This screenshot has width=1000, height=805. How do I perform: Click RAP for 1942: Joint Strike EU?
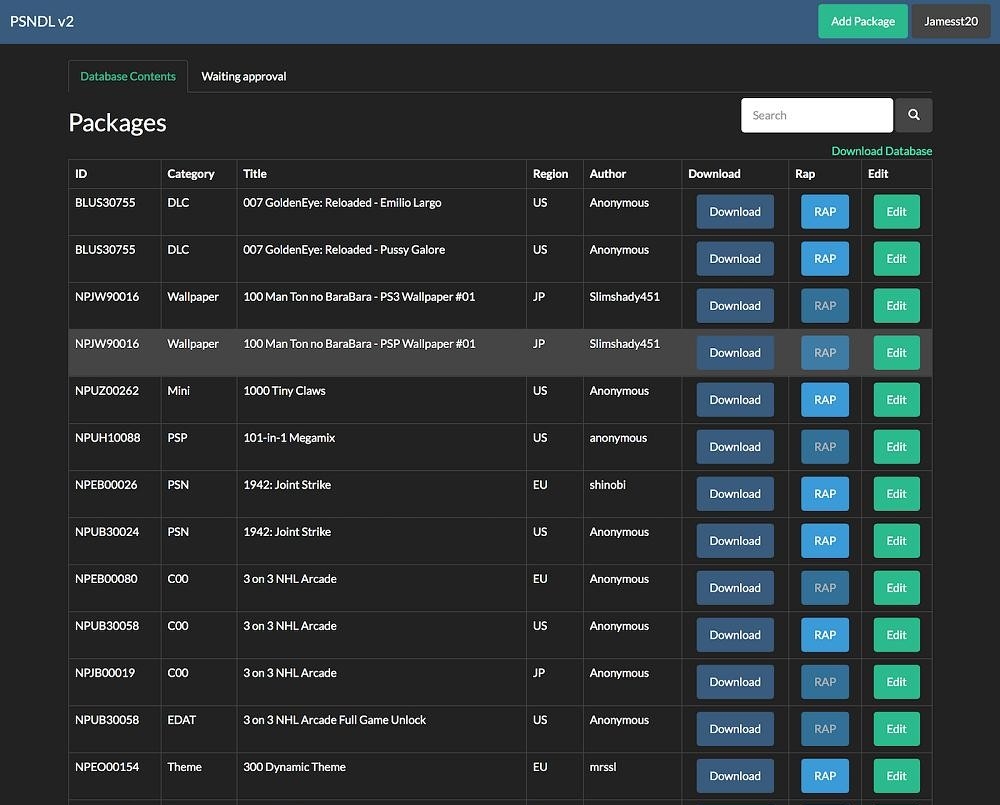point(824,494)
